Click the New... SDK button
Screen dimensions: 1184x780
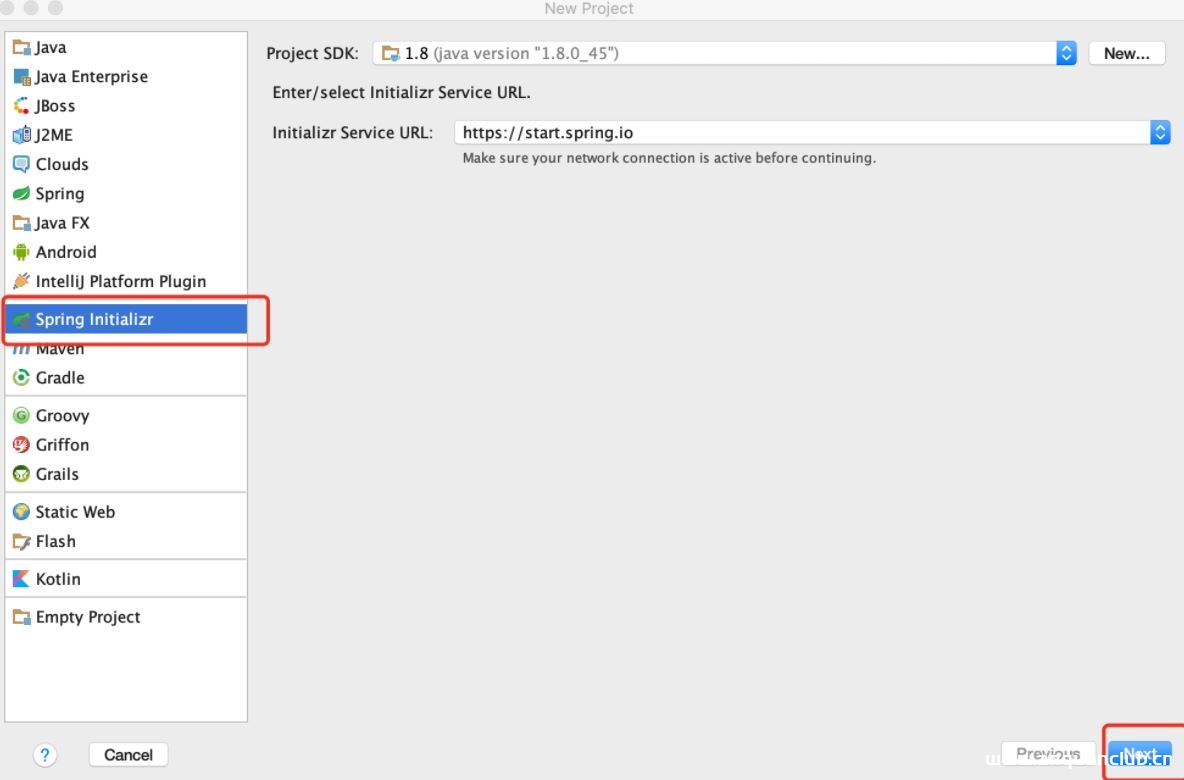point(1126,54)
